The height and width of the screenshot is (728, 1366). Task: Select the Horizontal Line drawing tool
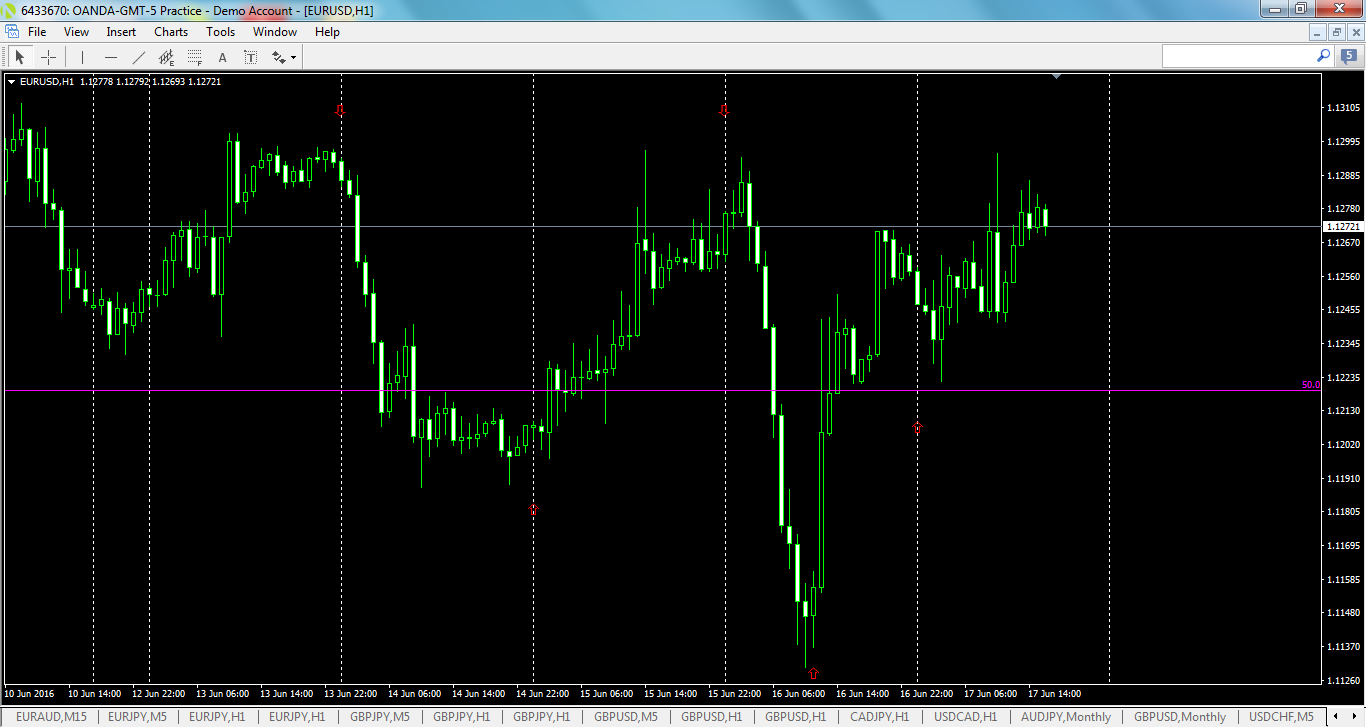click(x=110, y=57)
